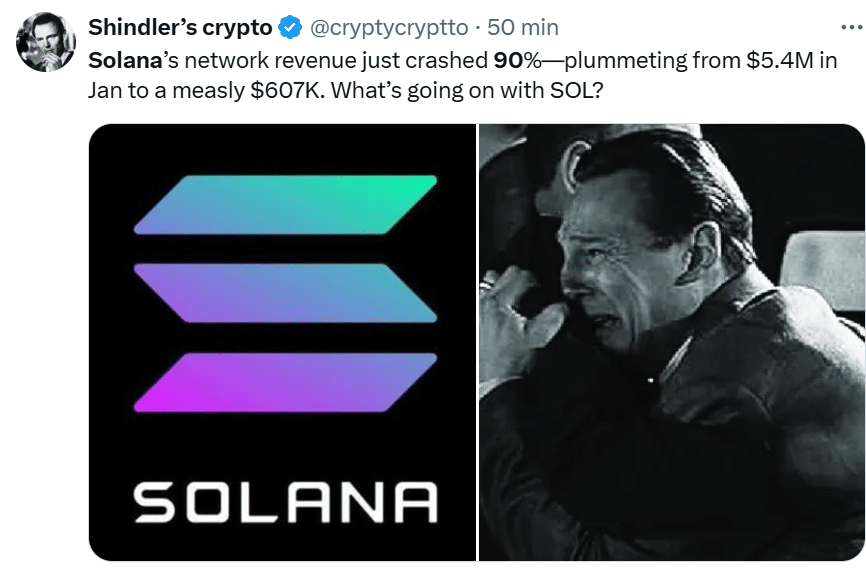Viewport: 866px width, 572px height.
Task: Click the top teal Solana logo bar
Action: point(286,204)
